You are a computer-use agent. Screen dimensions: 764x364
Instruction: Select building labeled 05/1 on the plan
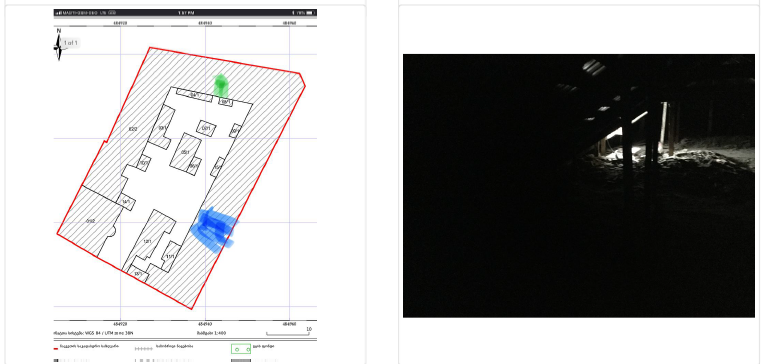tap(185, 152)
